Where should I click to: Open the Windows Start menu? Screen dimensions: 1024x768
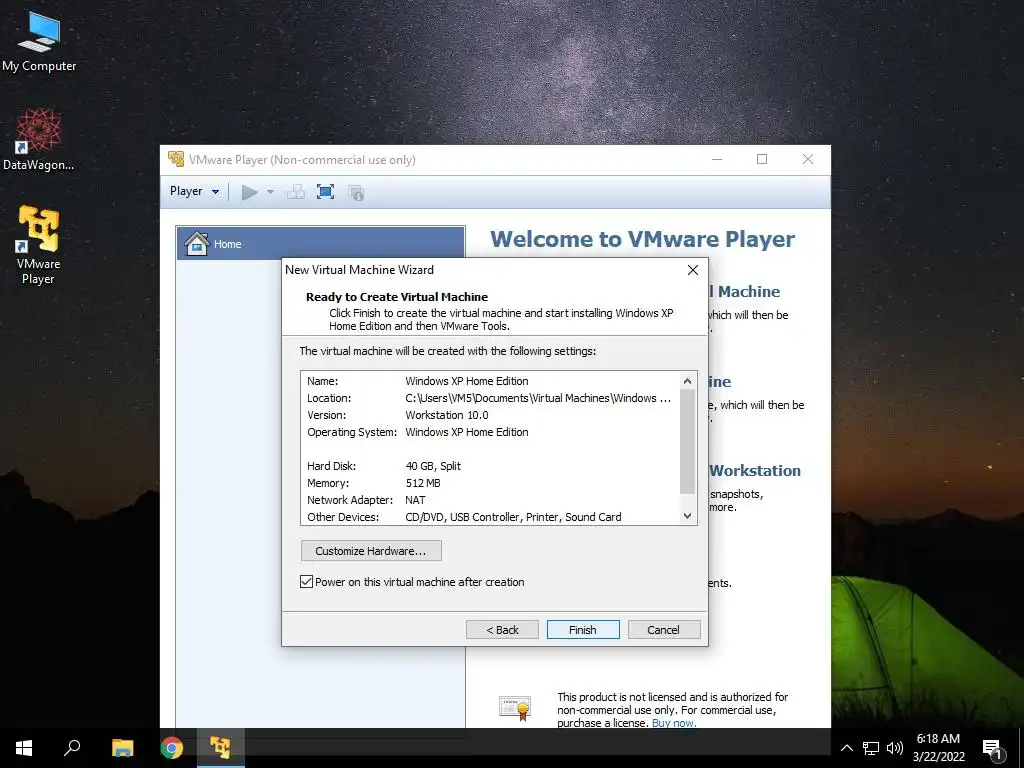pos(24,748)
